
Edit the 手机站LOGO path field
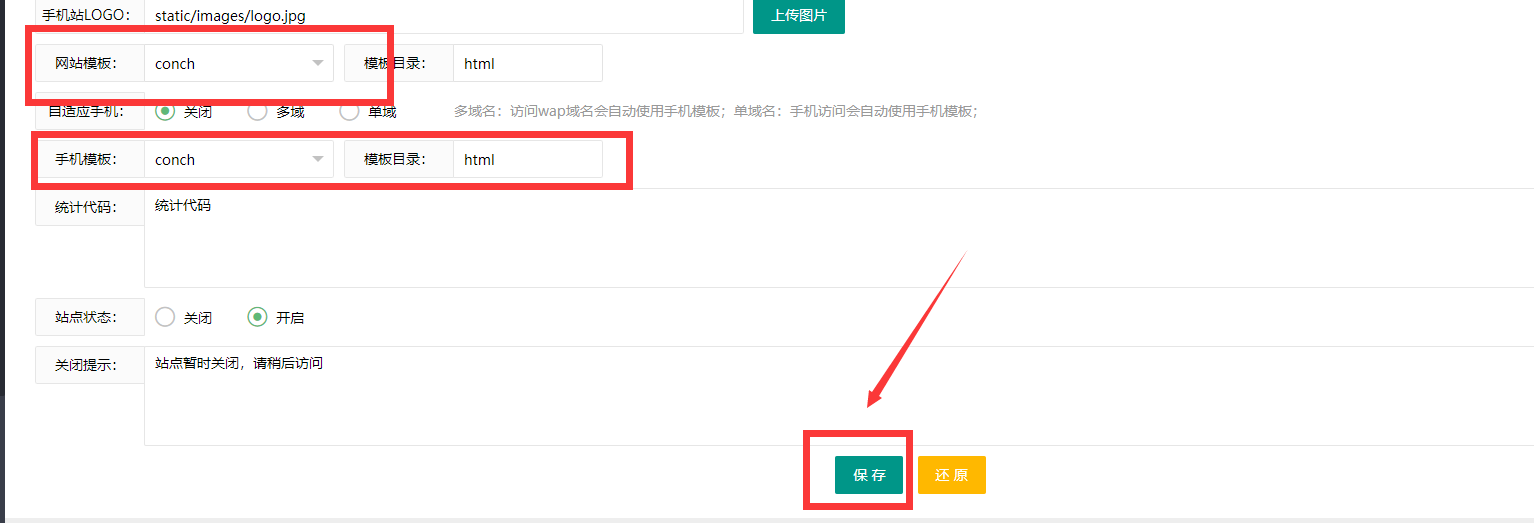[443, 16]
